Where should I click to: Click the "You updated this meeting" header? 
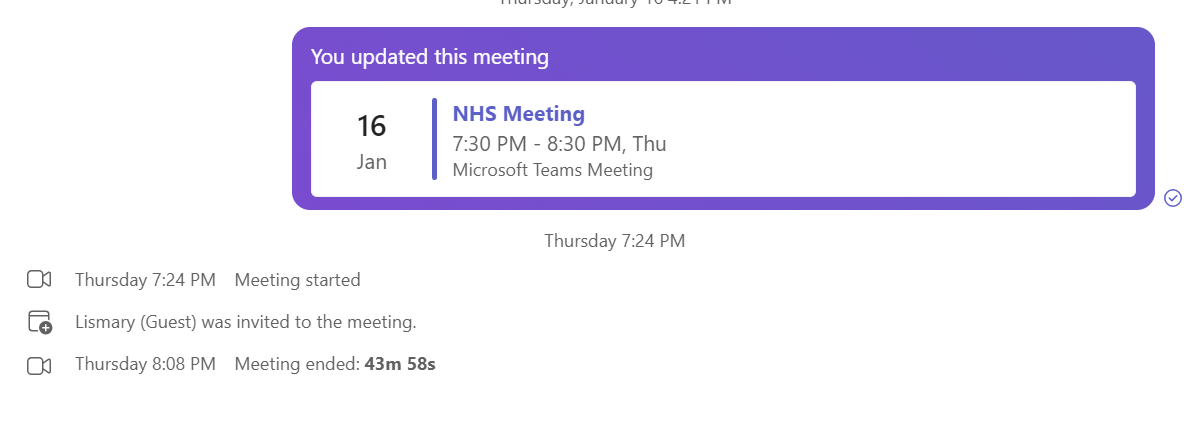tap(429, 57)
